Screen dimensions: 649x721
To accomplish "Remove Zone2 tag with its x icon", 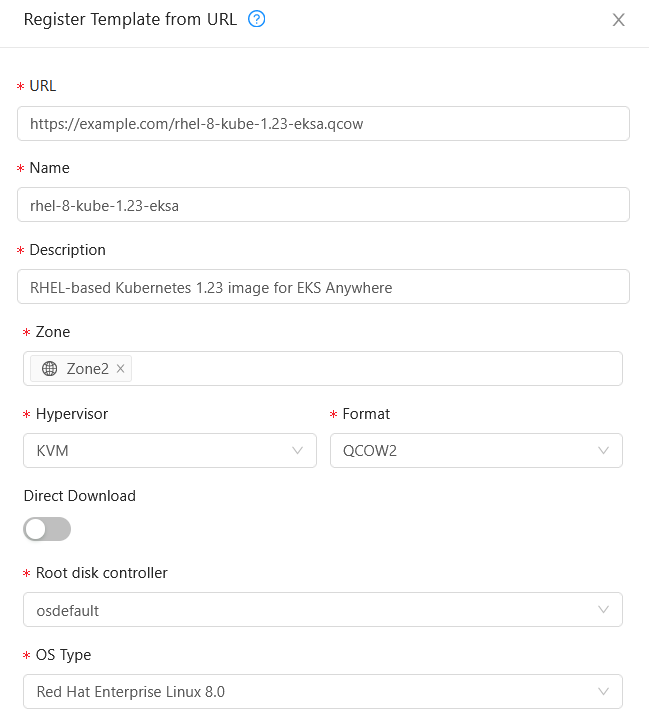I will pyautogui.click(x=121, y=369).
